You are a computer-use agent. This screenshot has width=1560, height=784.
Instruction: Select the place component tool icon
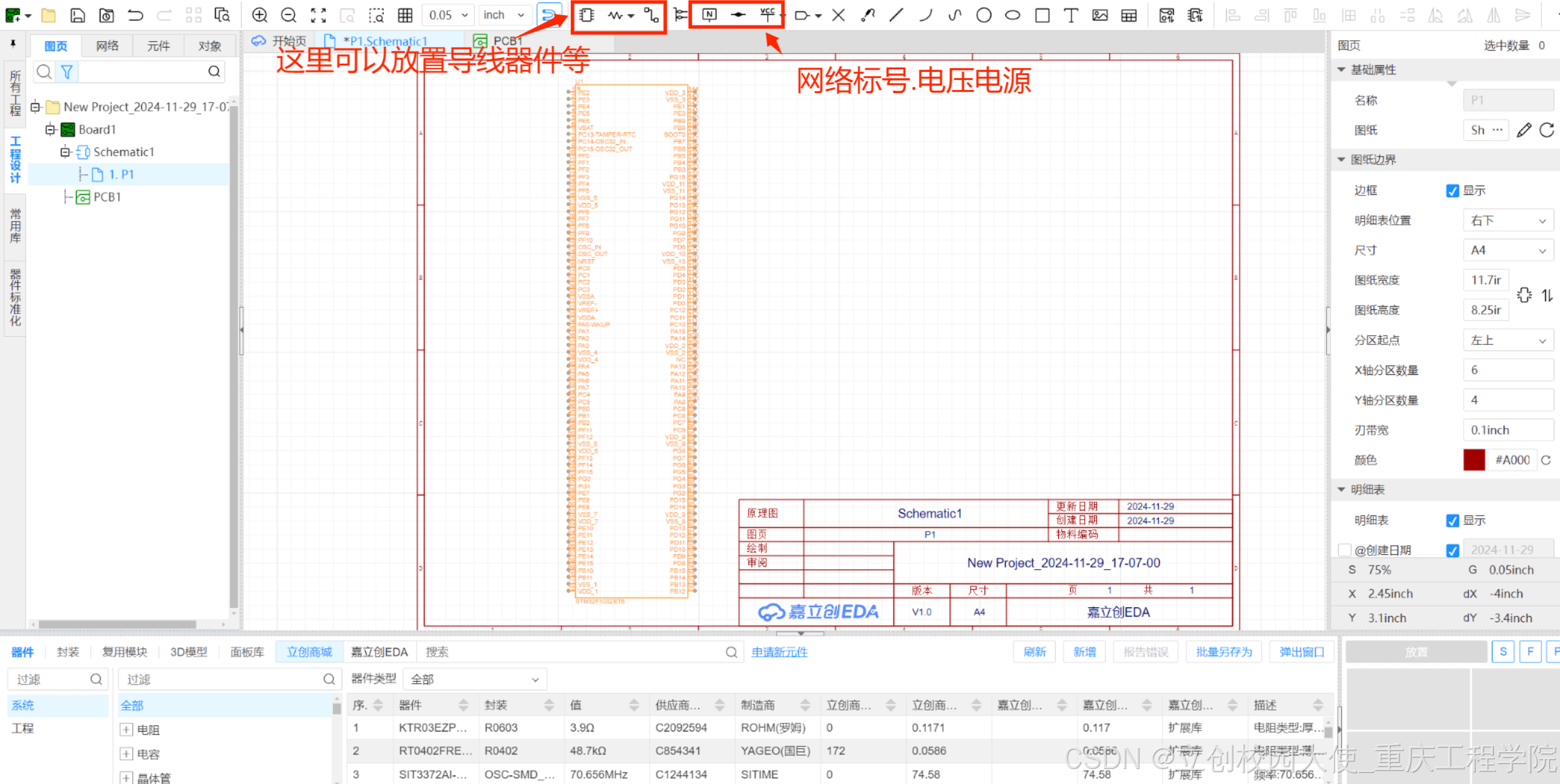point(586,15)
